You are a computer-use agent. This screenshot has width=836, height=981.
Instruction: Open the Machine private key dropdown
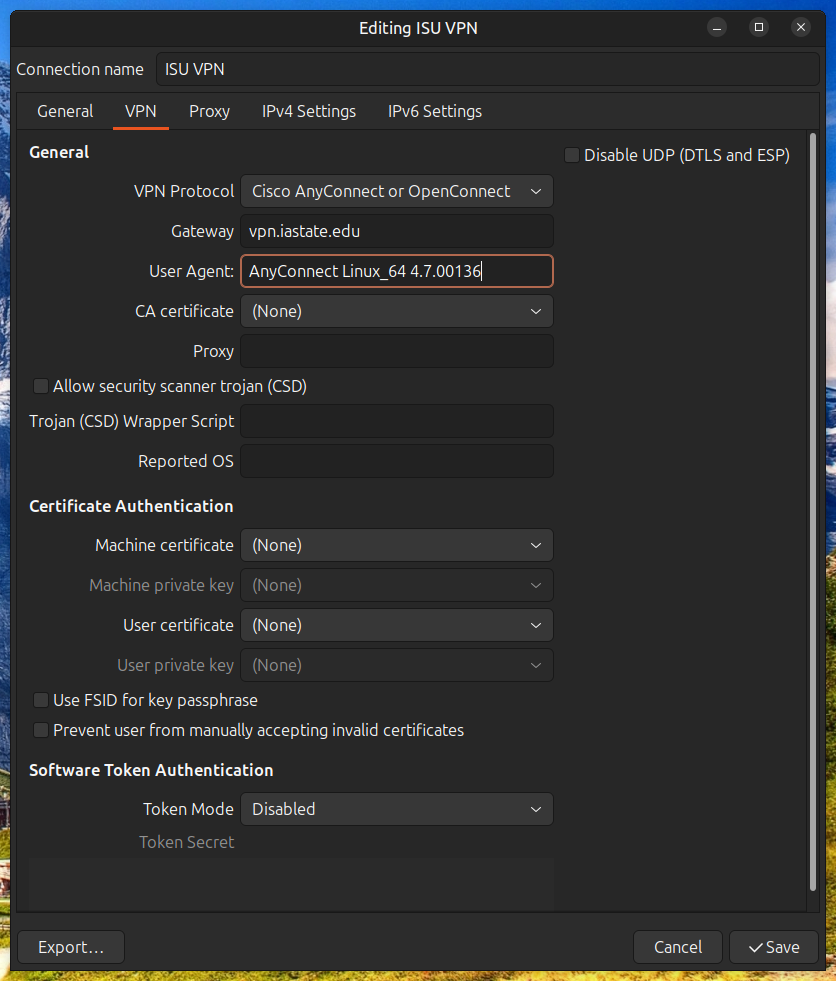(397, 586)
